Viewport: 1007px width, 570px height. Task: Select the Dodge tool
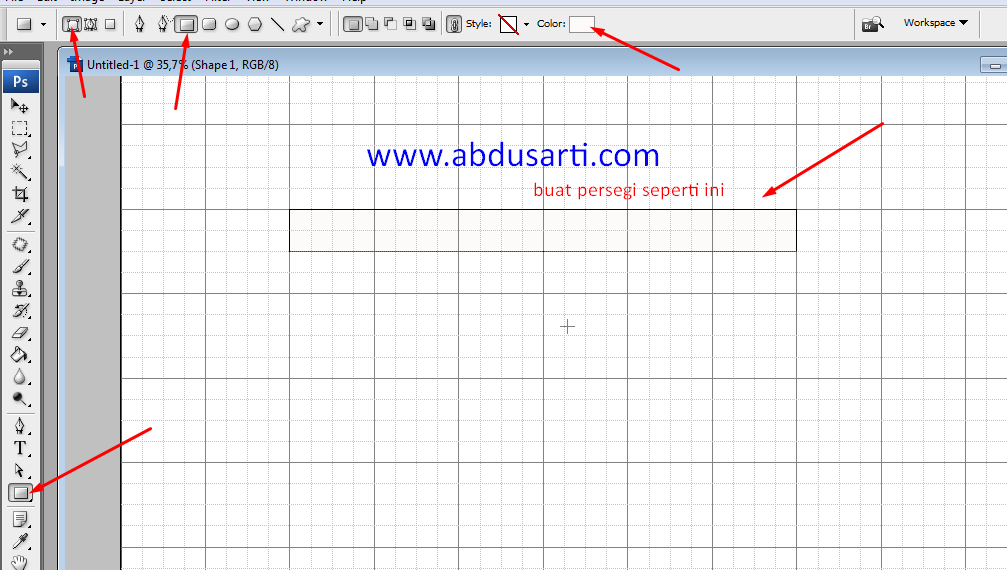20,399
